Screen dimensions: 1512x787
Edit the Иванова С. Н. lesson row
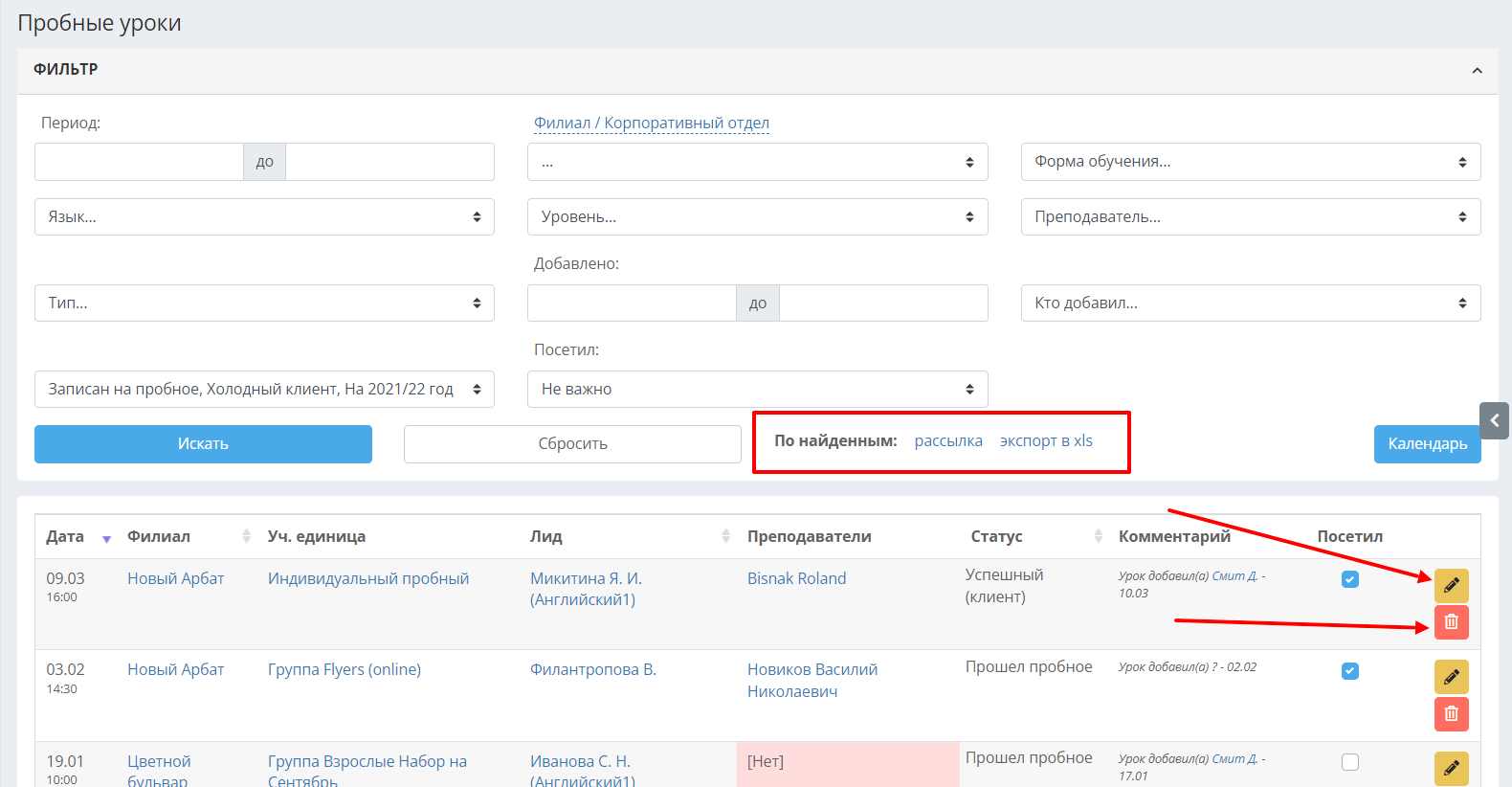(x=1451, y=768)
